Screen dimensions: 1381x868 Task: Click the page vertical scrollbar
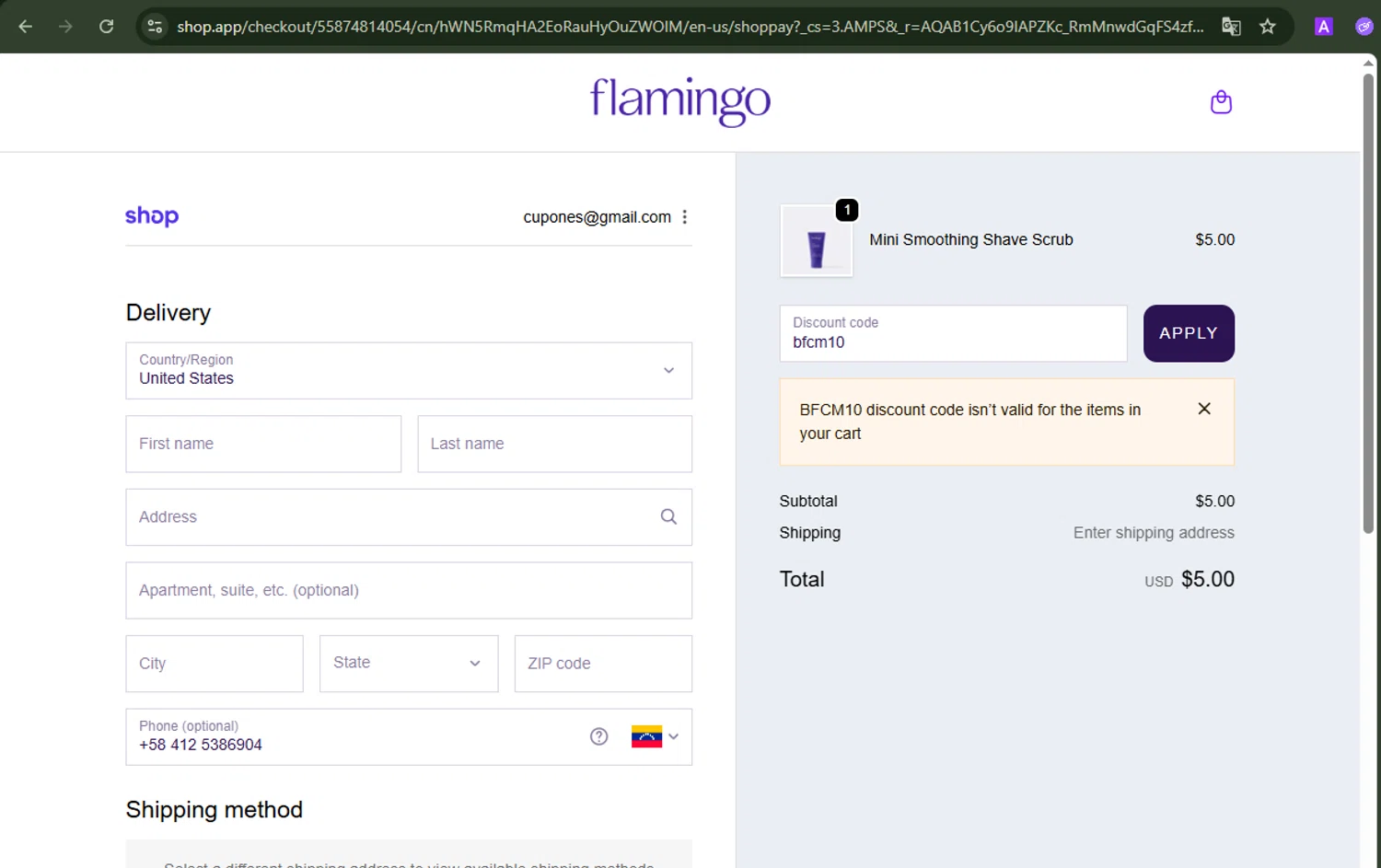[x=1368, y=304]
